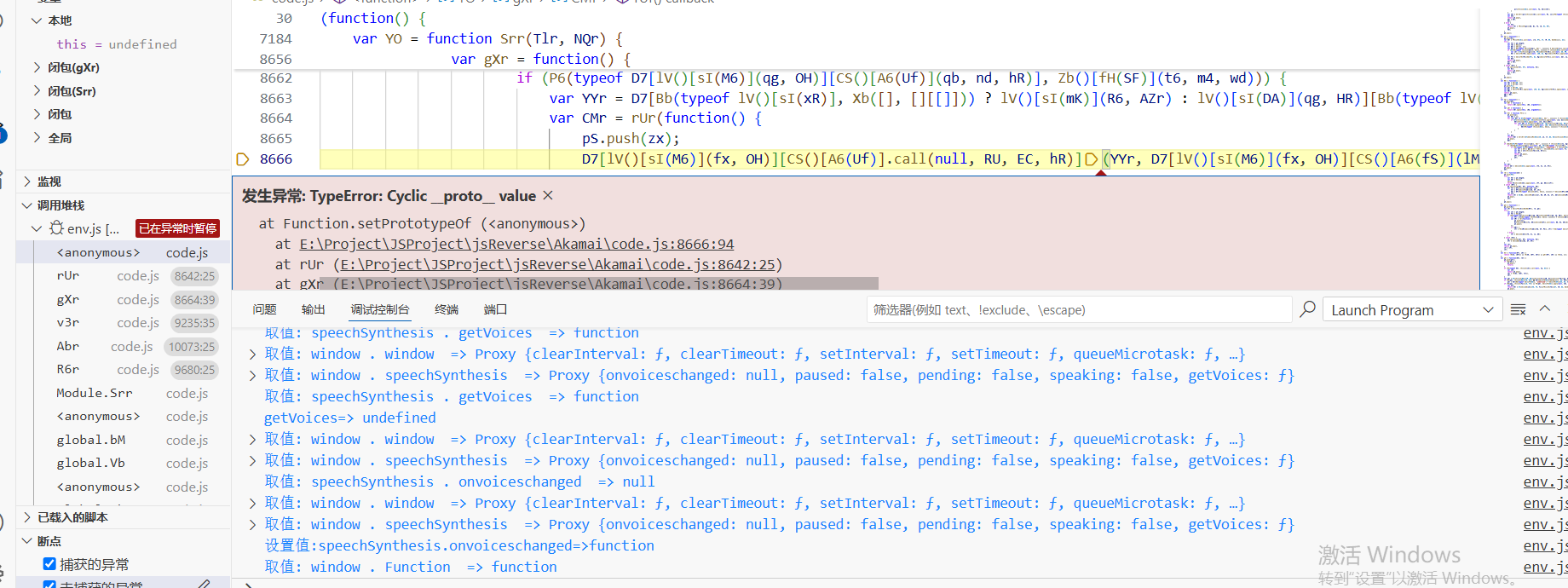Image resolution: width=1568 pixels, height=588 pixels.
Task: Click the breakpoint arrow marker at line 8666
Action: 242,159
